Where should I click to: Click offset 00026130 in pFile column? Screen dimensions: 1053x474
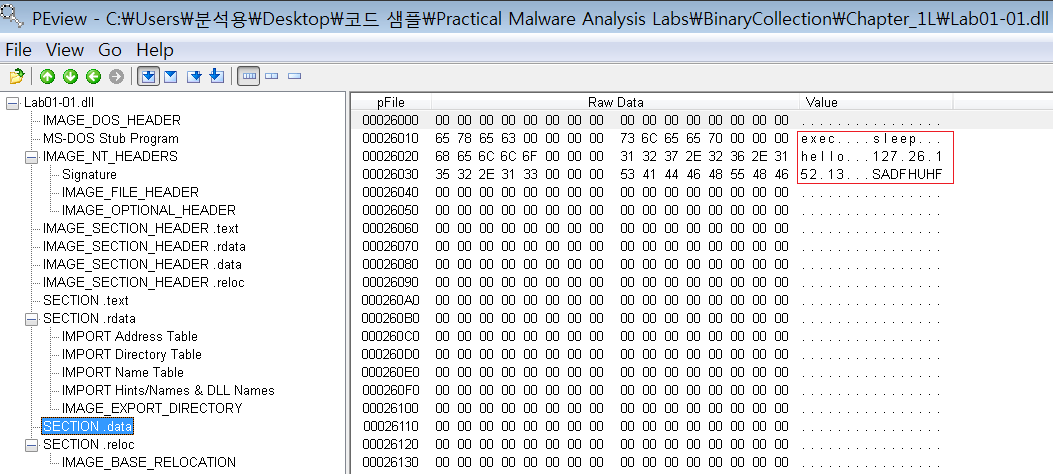pyautogui.click(x=390, y=462)
